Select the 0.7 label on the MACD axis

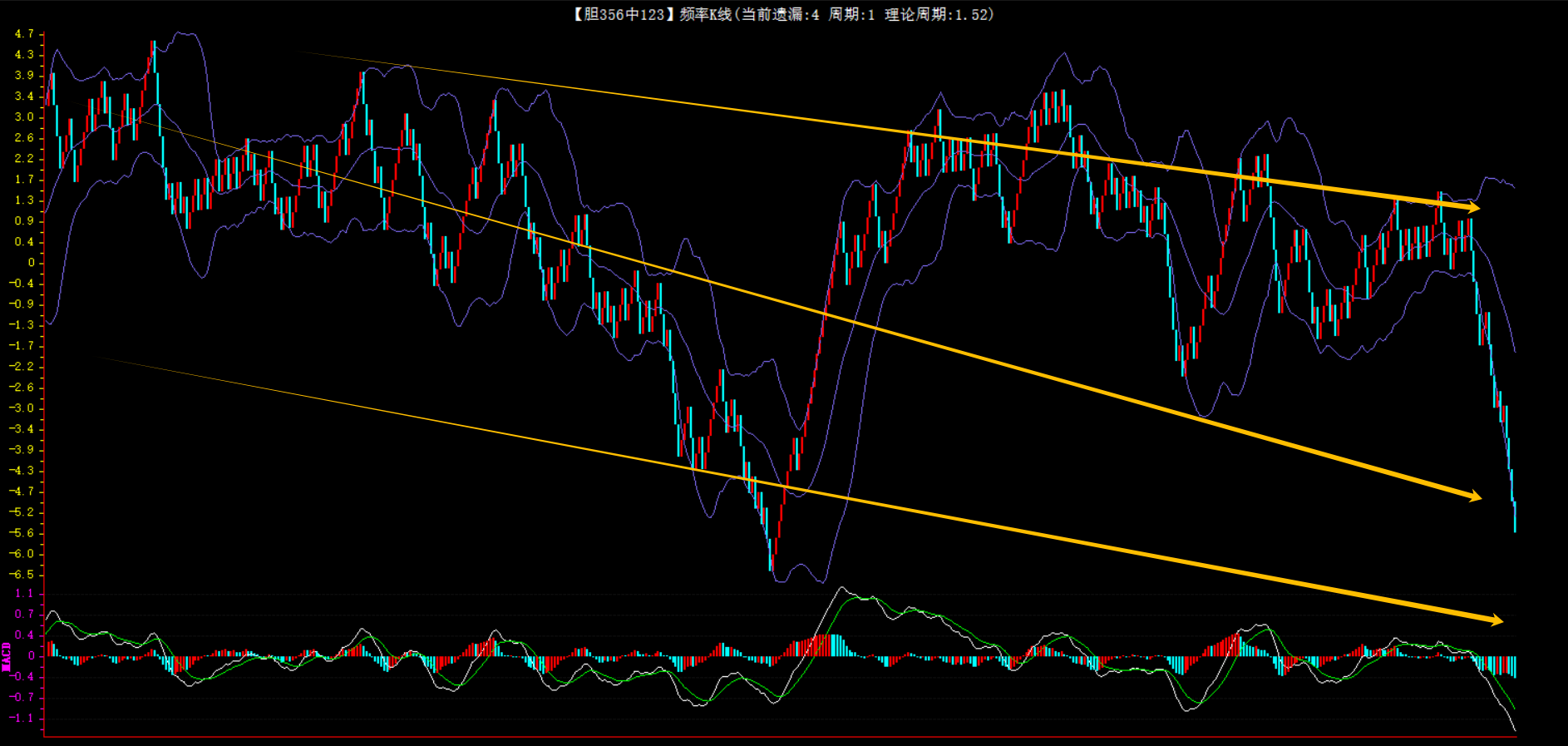[24, 615]
